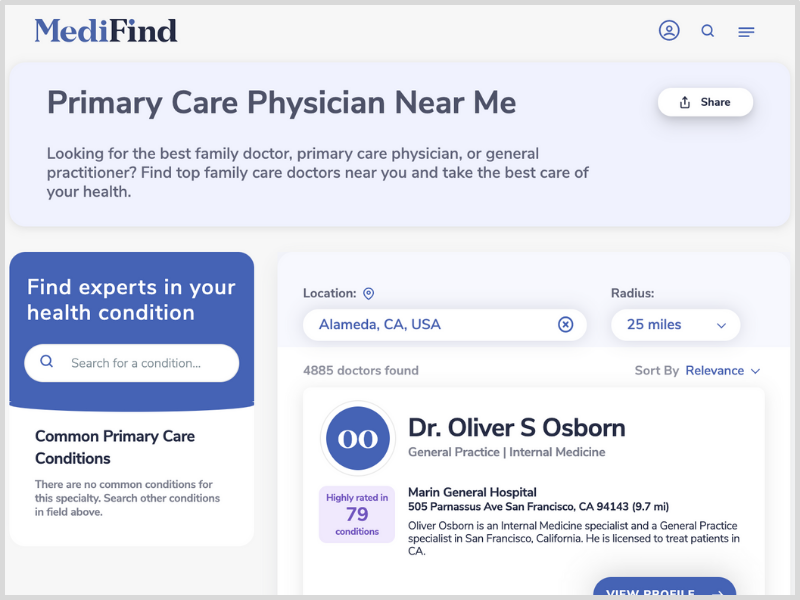Click the Alameda, CA, USA location field

(444, 324)
